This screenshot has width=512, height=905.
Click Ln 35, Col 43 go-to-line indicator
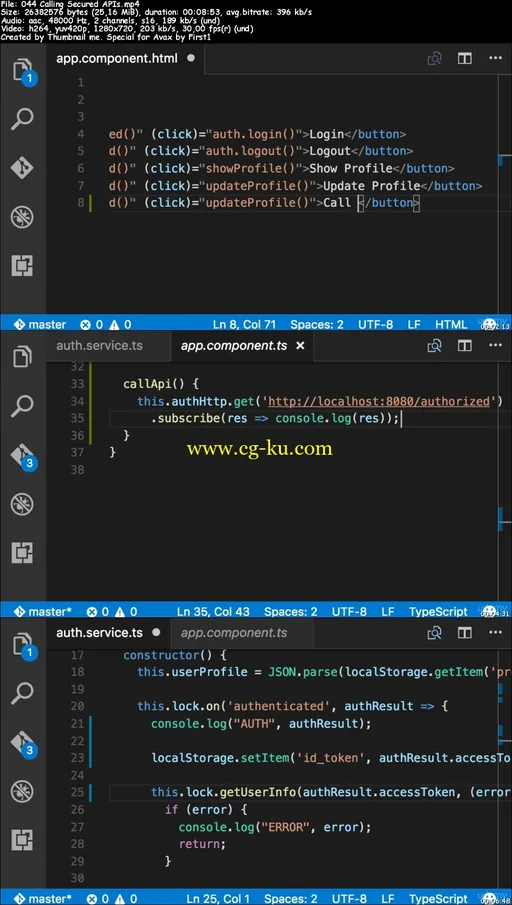point(214,611)
